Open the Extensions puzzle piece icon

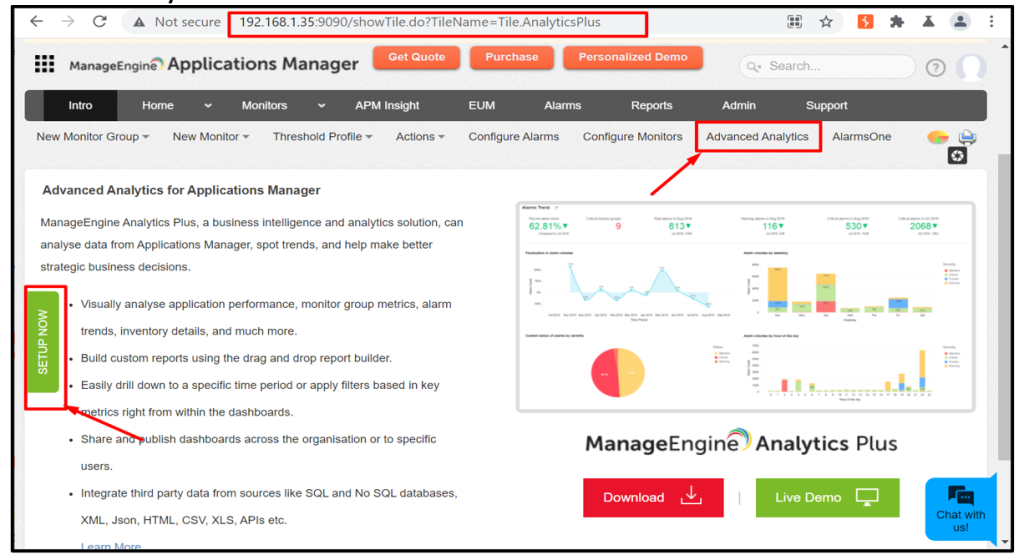pos(897,22)
